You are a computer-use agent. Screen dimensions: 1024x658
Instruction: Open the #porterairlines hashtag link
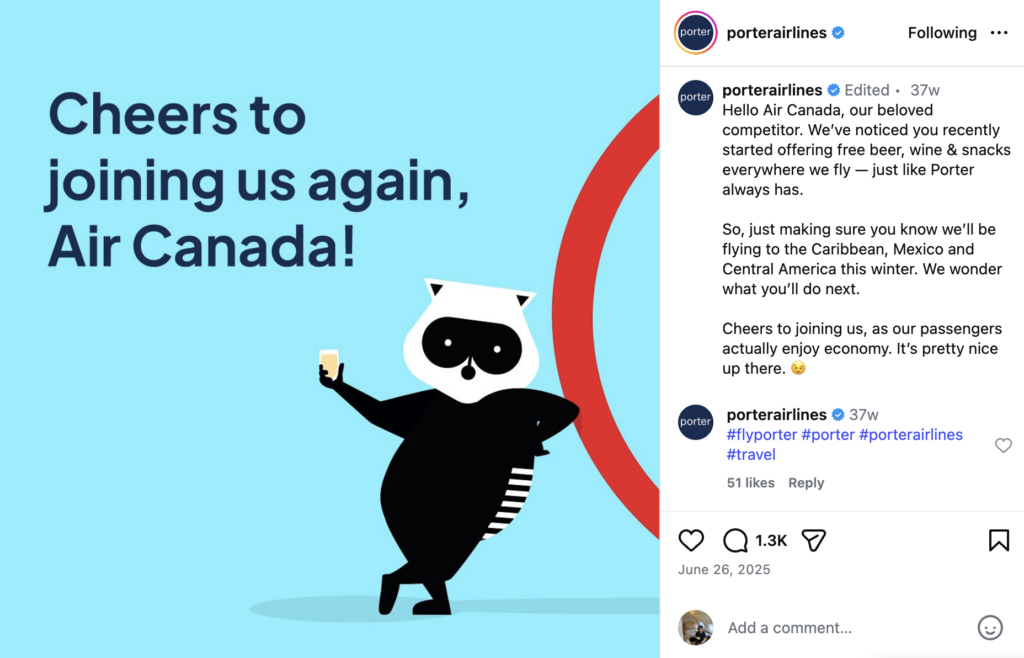910,435
